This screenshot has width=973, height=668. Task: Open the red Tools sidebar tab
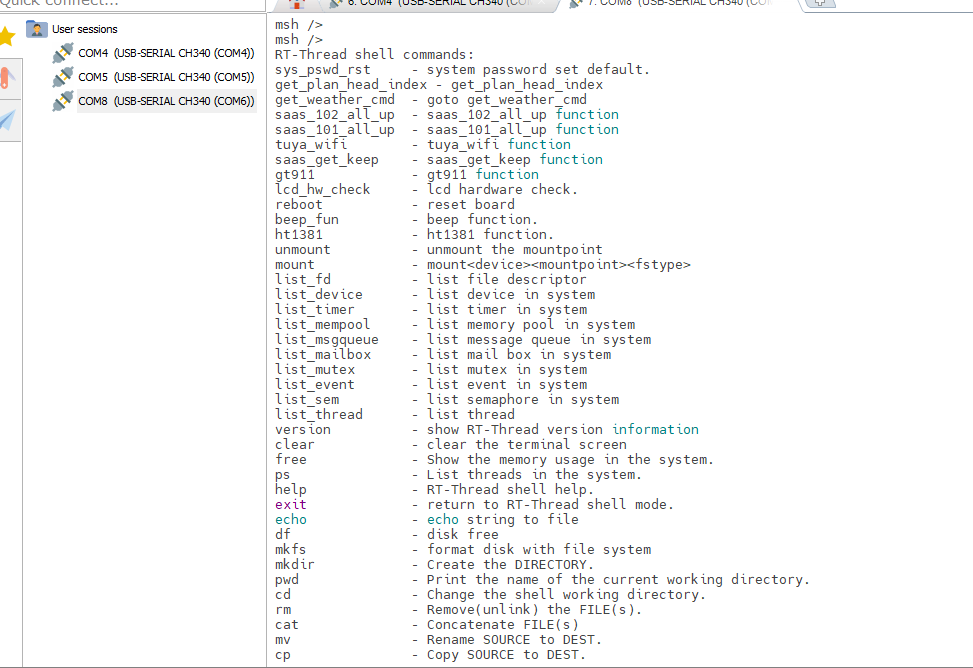[x=6, y=79]
